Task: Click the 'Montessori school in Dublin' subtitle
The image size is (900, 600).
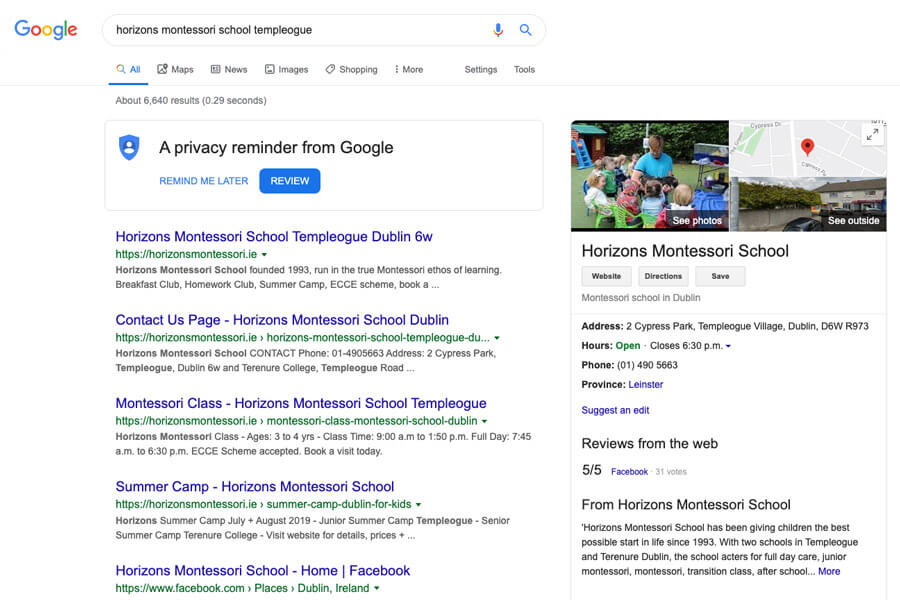Action: tap(641, 298)
